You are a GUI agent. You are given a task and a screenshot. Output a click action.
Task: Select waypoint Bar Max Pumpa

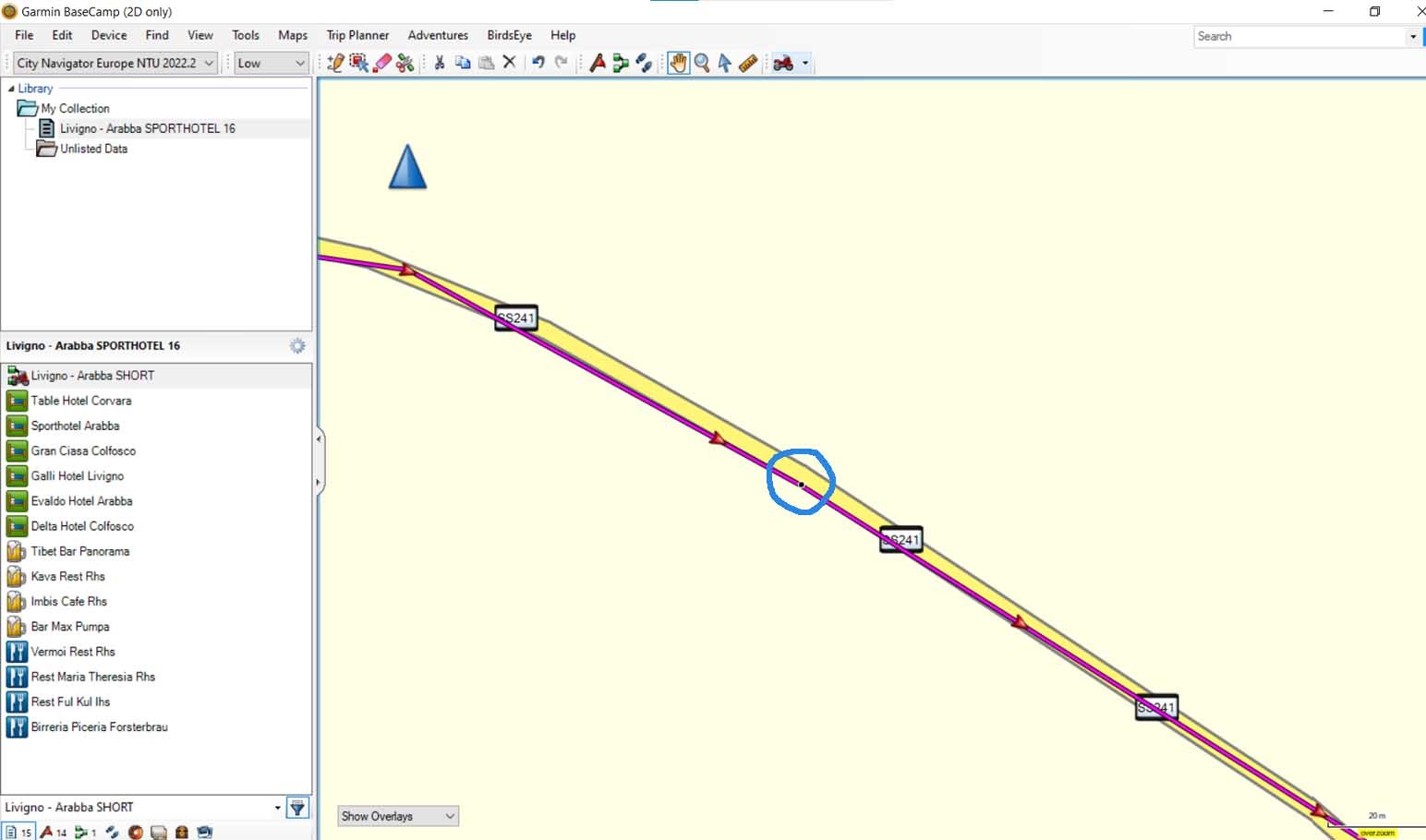coord(156,626)
